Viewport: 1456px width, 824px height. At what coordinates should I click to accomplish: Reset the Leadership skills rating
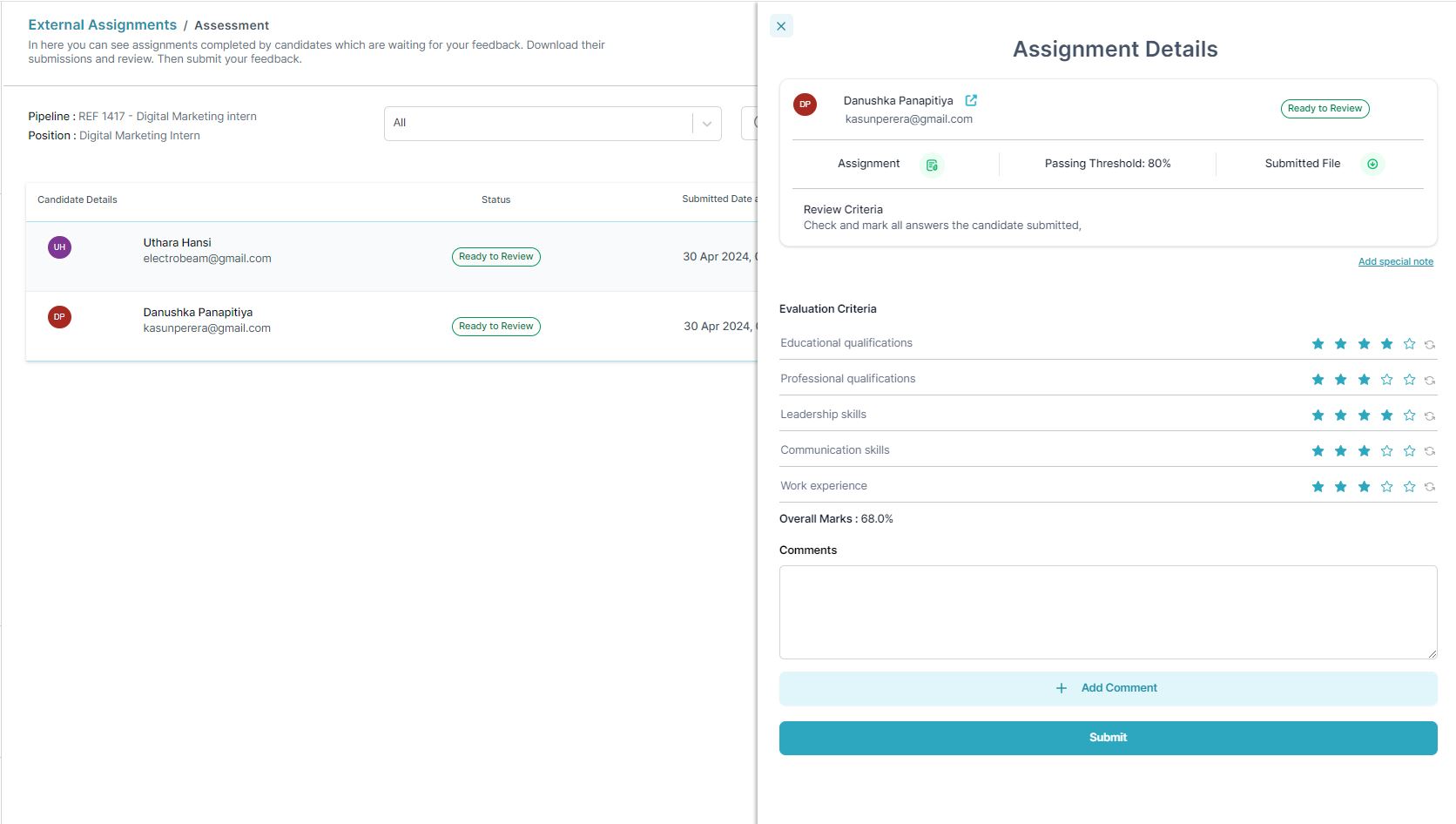click(x=1430, y=416)
